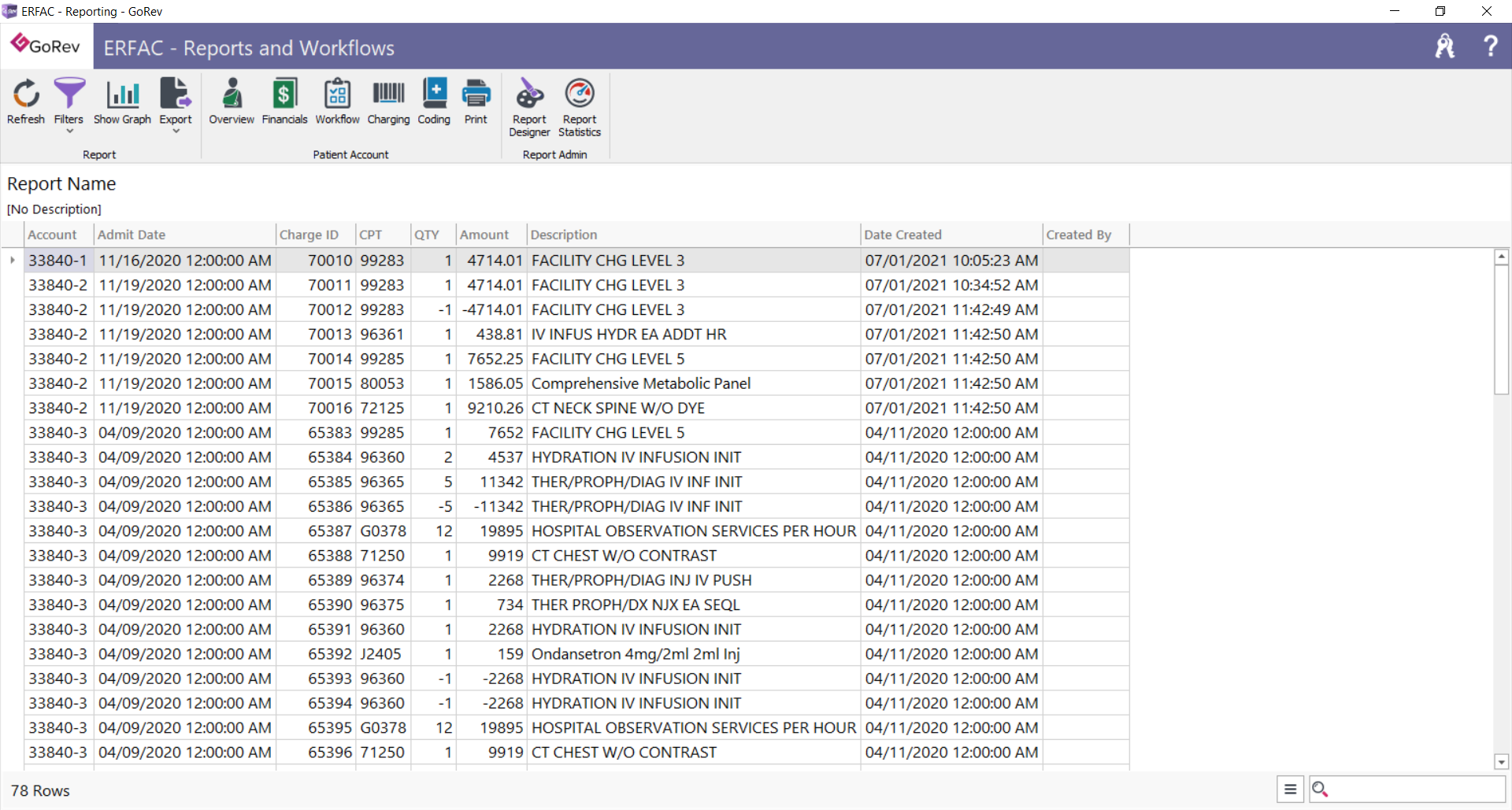Select date created 07/01/2021 10:34:52 AM

click(x=951, y=285)
